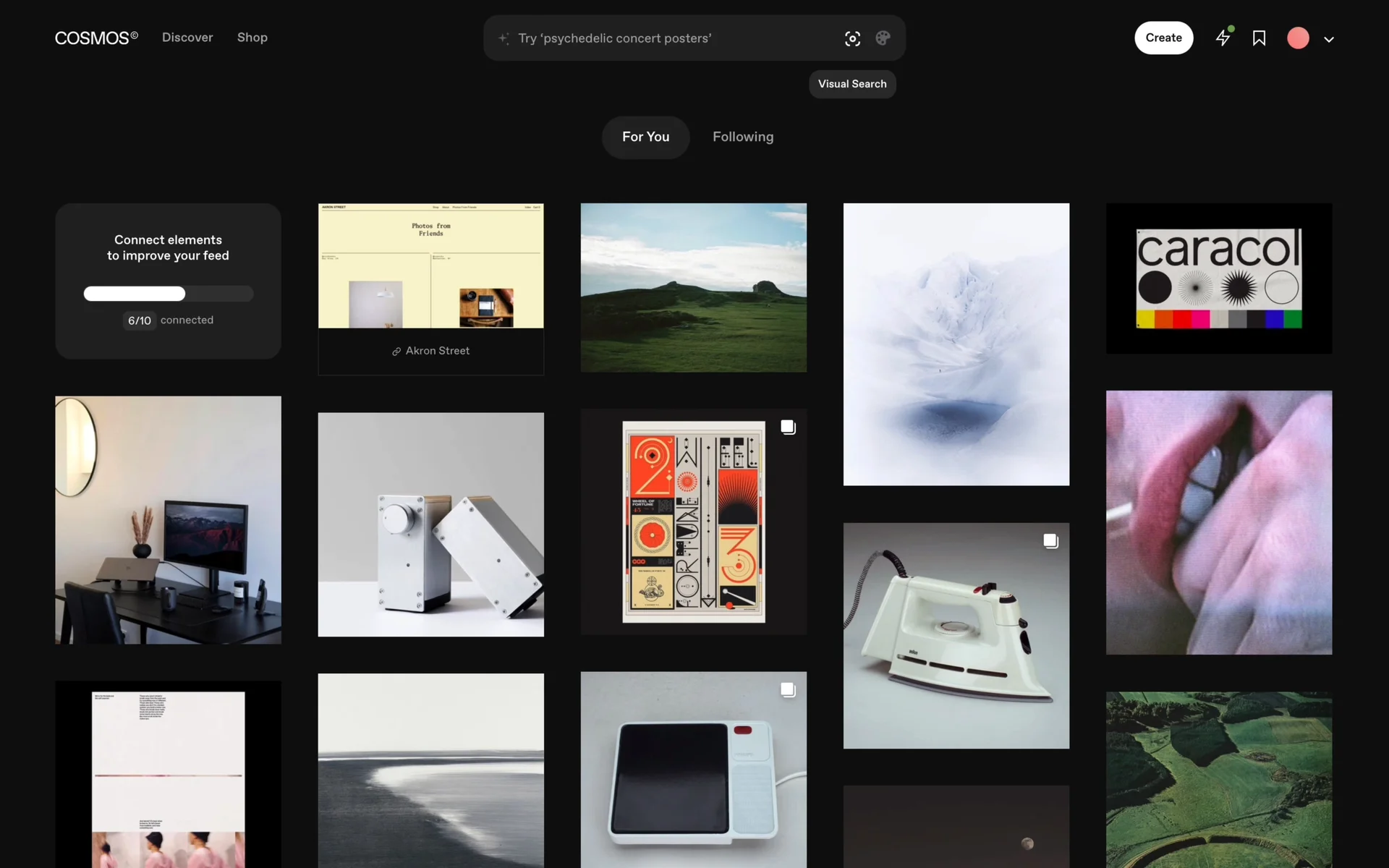Select the For You tab
Viewport: 1389px width, 868px height.
(645, 137)
